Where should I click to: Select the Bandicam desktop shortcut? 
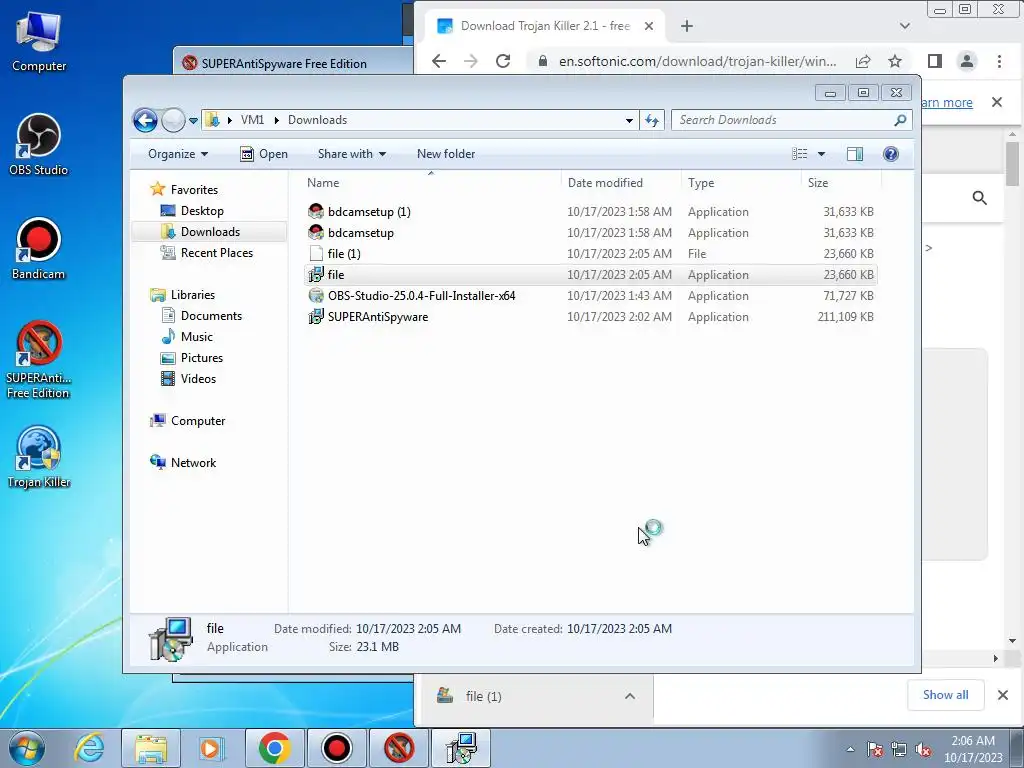[39, 249]
